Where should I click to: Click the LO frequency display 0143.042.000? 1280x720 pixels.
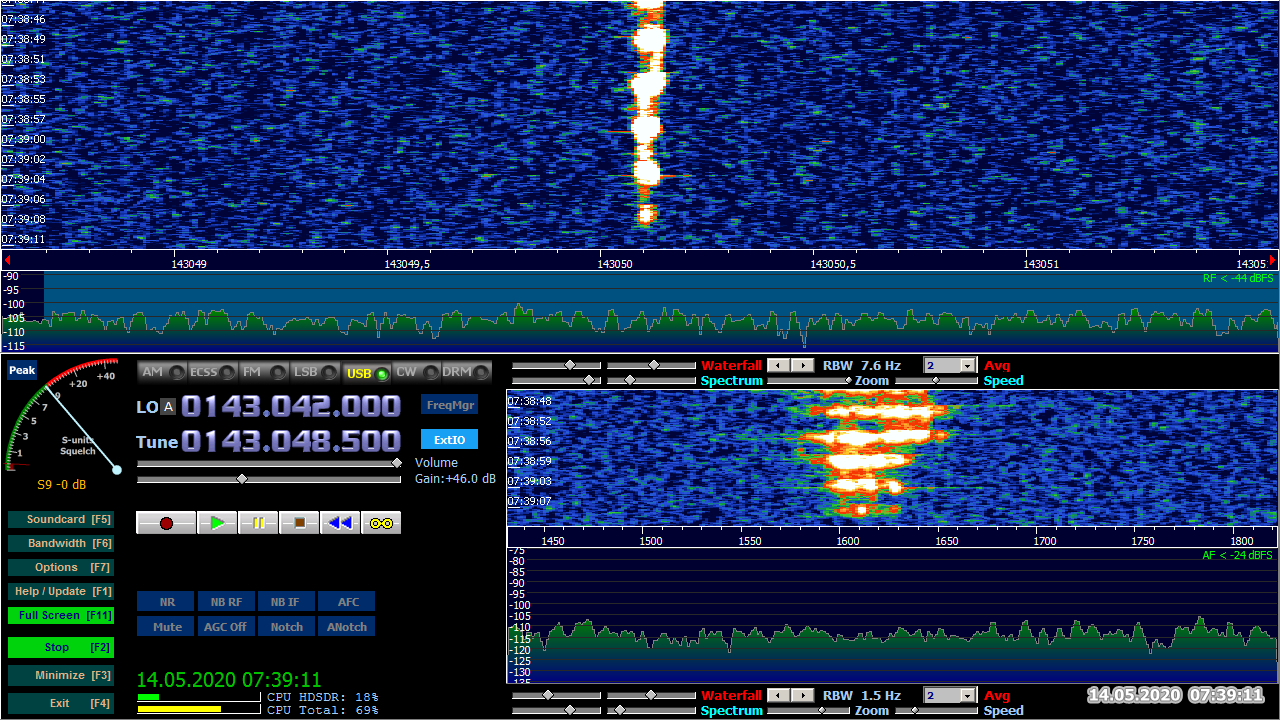pos(291,407)
